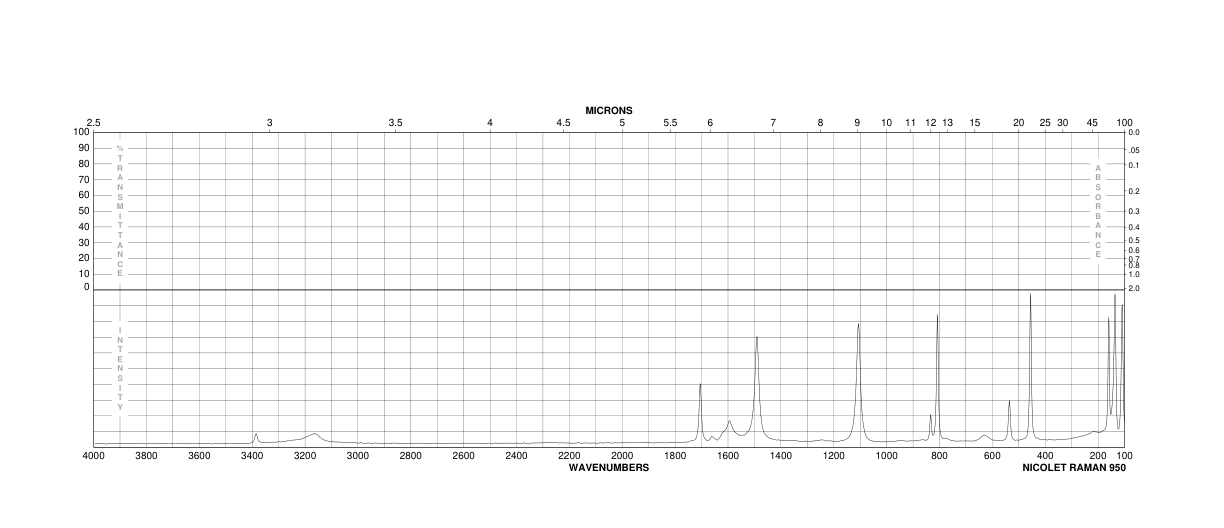Click the 2000 wavenumber tick label
The width and height of the screenshot is (1224, 528).
622,456
